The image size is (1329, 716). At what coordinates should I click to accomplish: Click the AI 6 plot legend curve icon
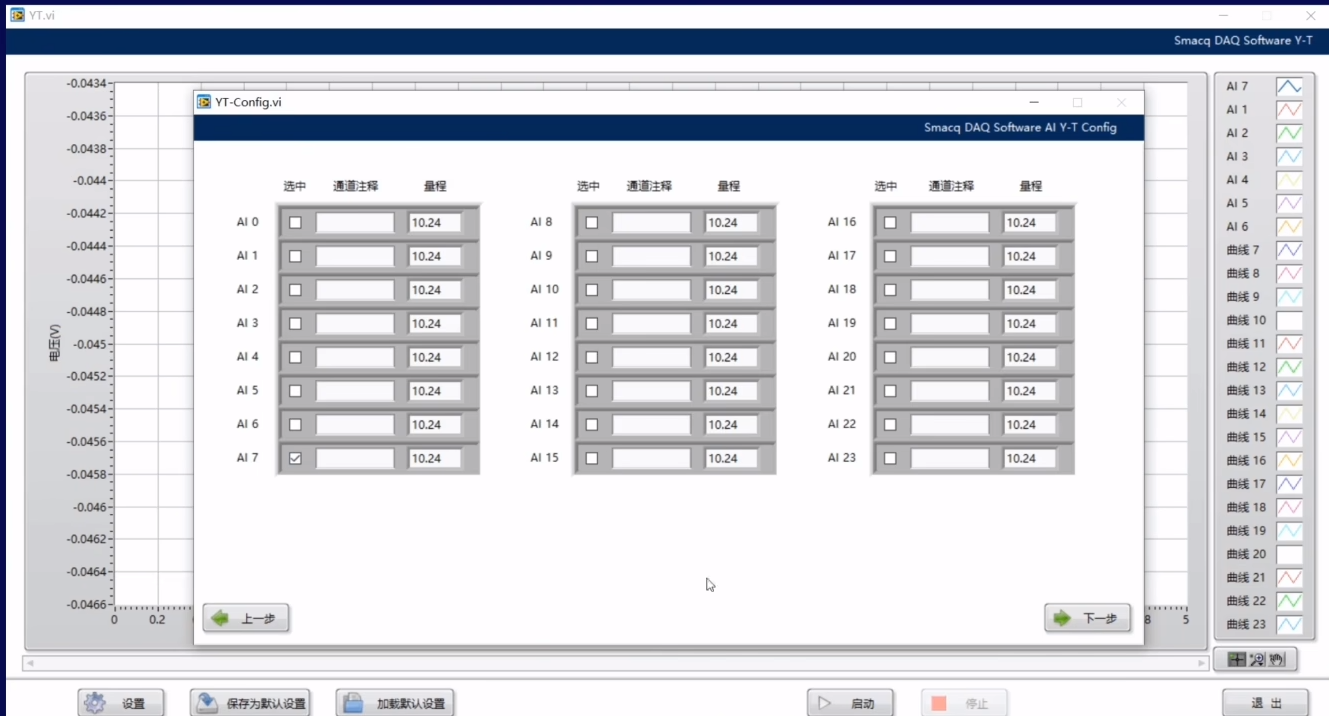click(1289, 227)
